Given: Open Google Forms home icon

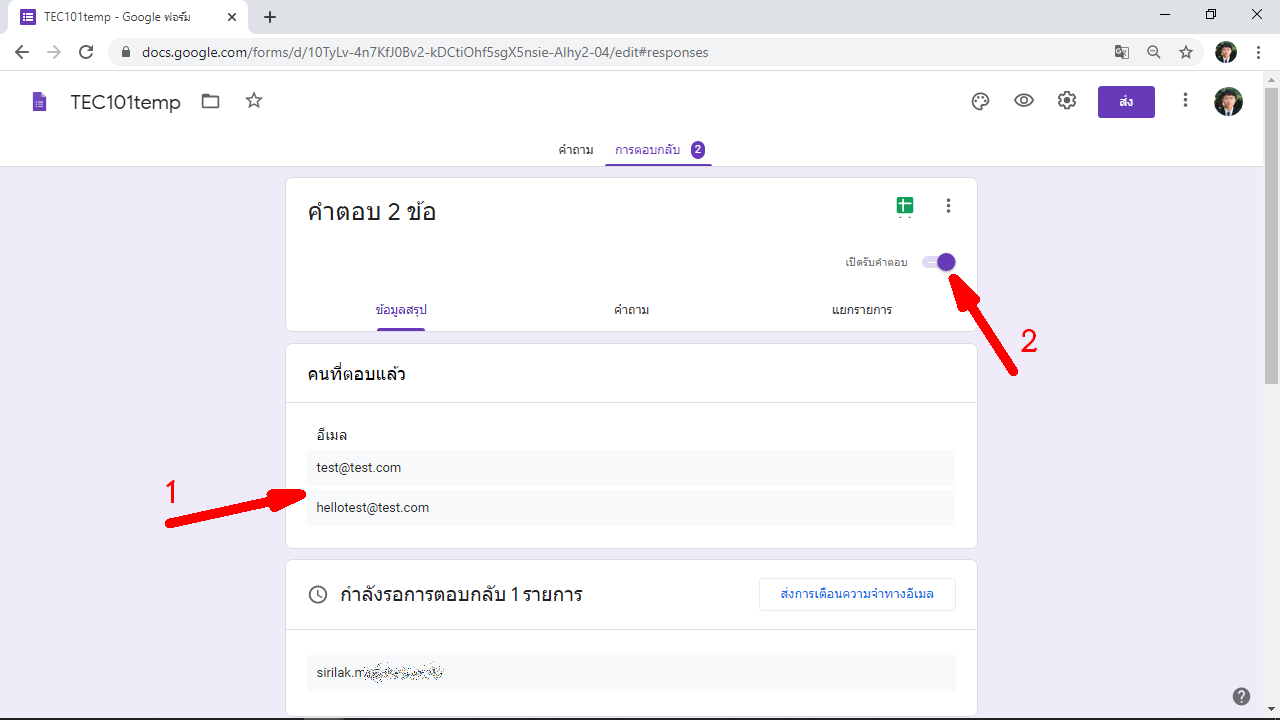Looking at the screenshot, I should click(x=39, y=102).
